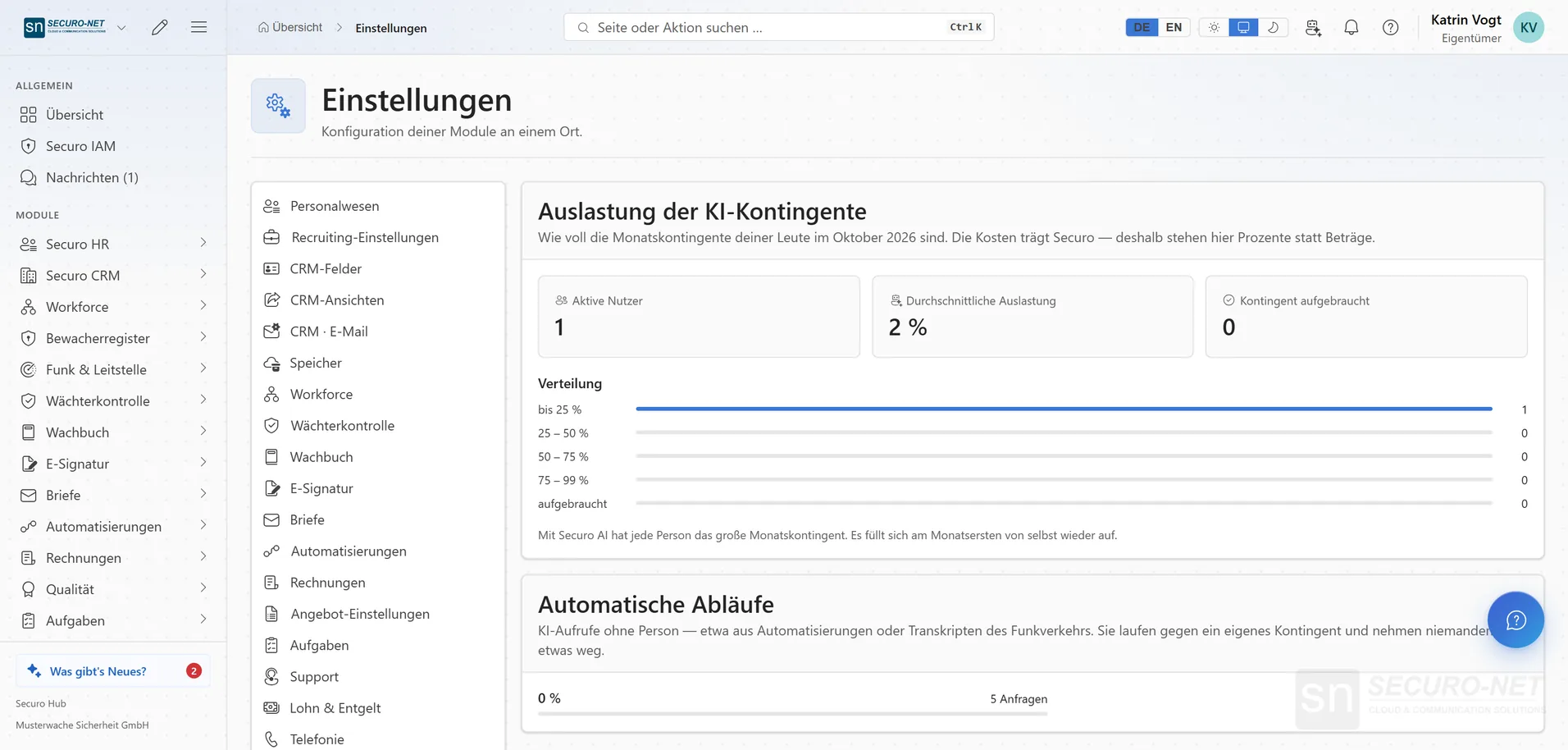Open Recruiting-Einstellungen settings section
Viewport: 1568px width, 750px height.
coord(378,237)
